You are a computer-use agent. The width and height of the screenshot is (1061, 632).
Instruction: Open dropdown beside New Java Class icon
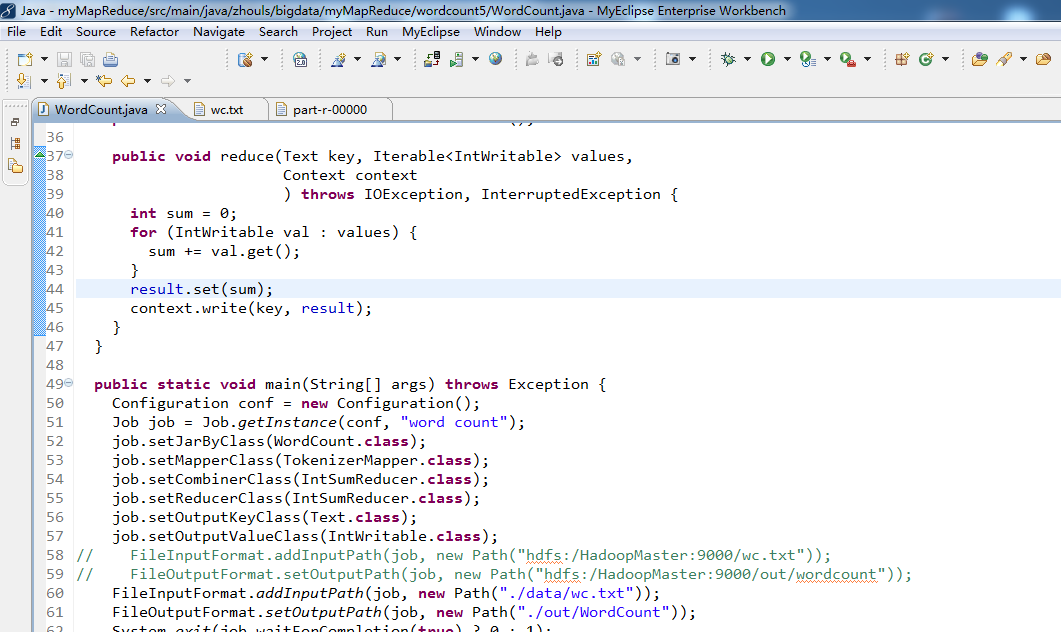click(x=945, y=60)
